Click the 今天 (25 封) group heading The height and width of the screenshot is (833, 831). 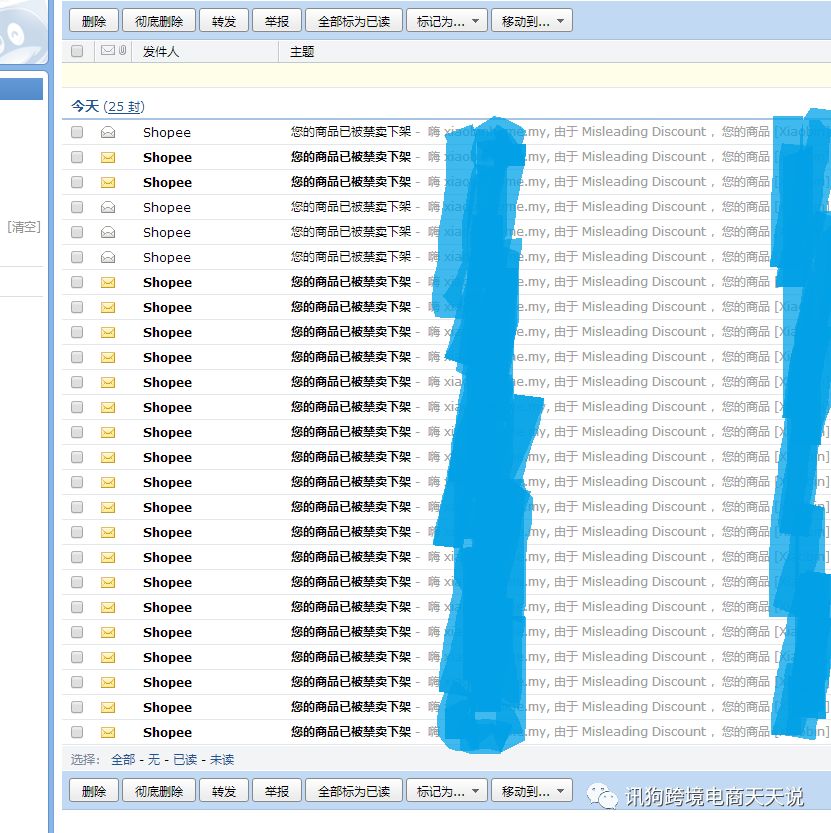(x=108, y=106)
